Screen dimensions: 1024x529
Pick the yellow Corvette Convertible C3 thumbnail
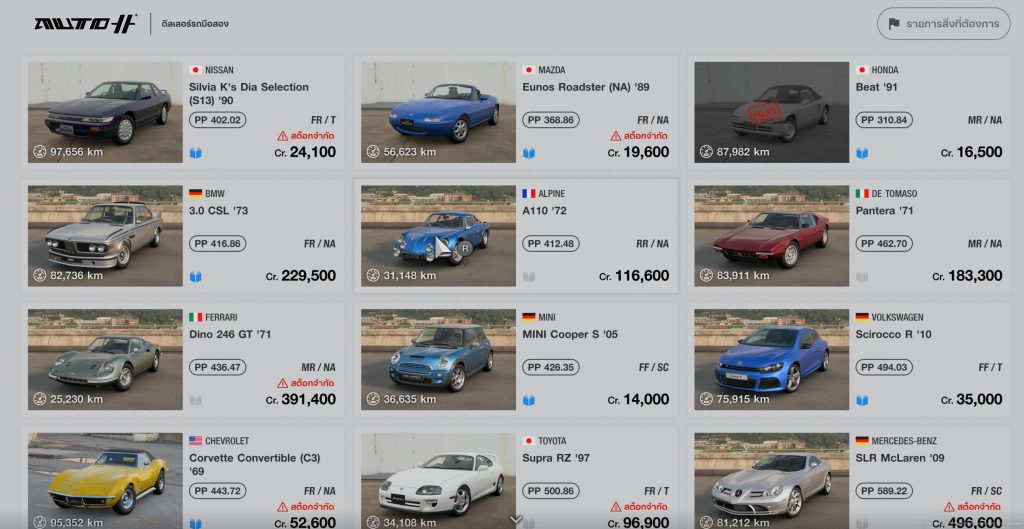(105, 481)
